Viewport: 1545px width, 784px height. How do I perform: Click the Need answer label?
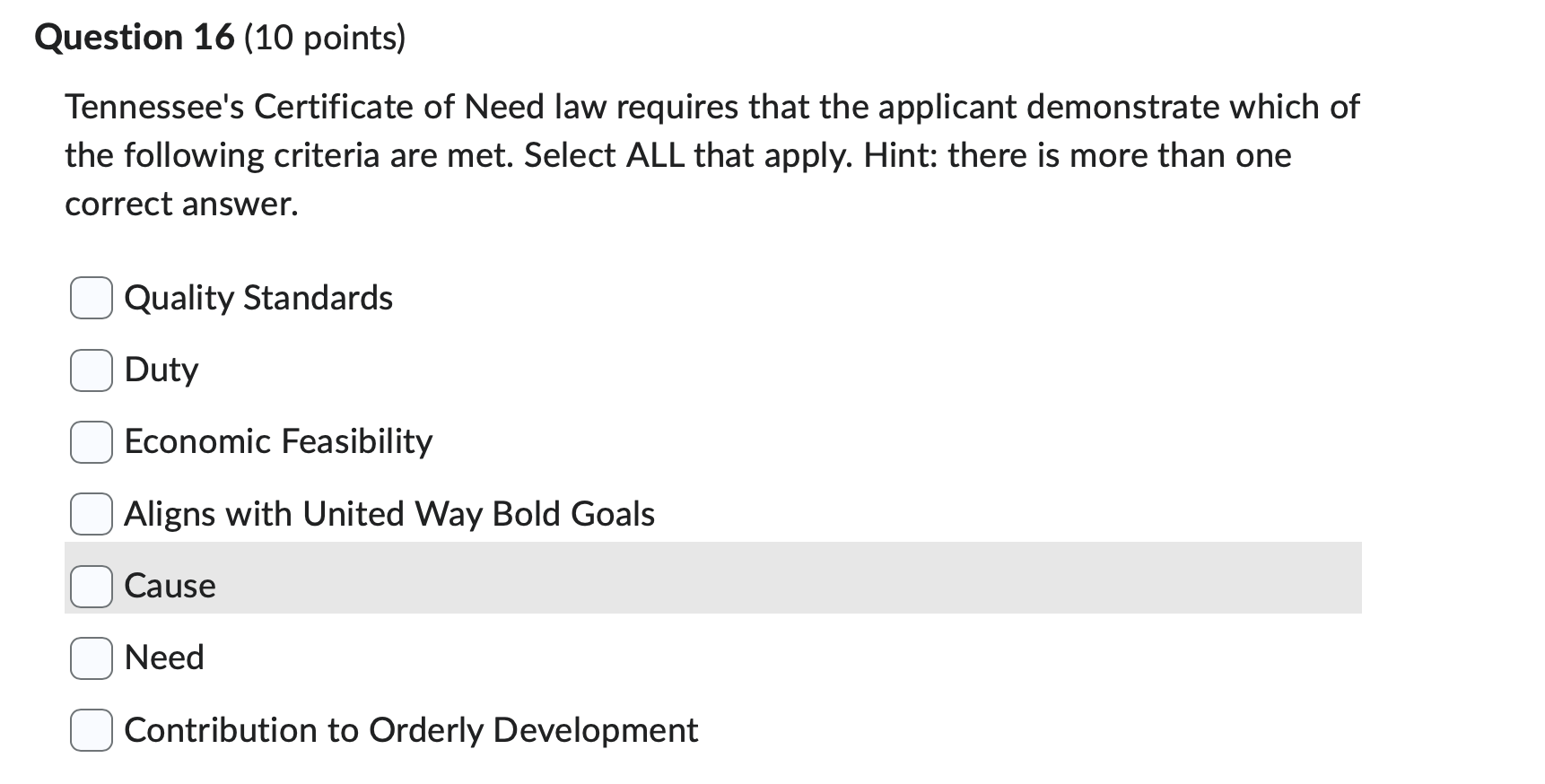[164, 658]
